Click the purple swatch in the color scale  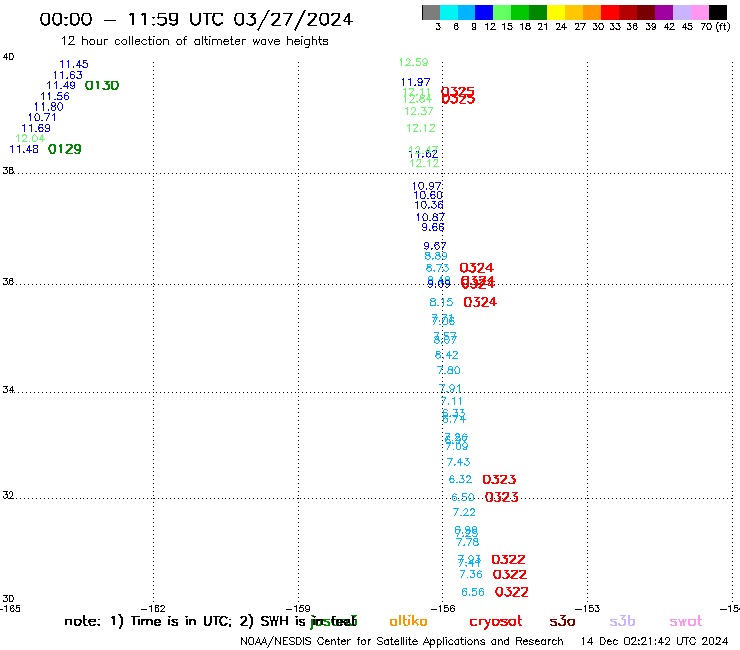point(664,12)
